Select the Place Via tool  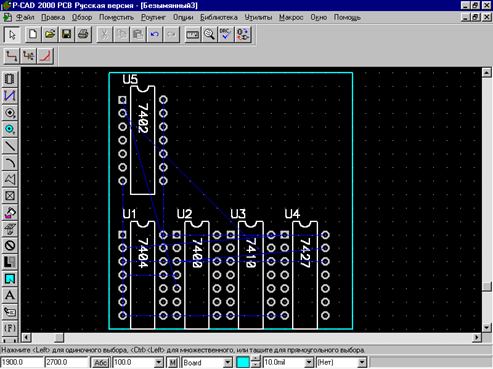pos(10,129)
